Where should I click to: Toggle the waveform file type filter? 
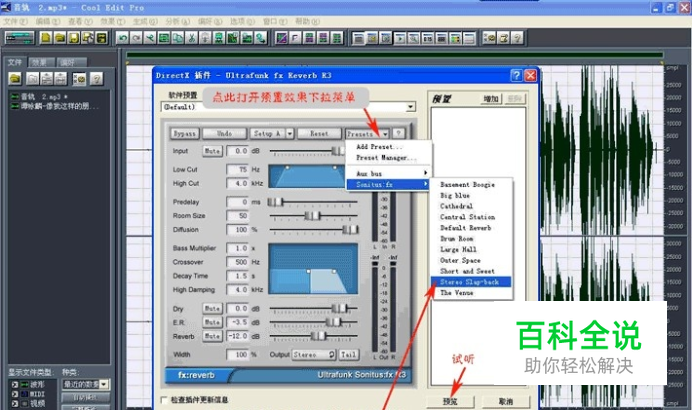15,384
